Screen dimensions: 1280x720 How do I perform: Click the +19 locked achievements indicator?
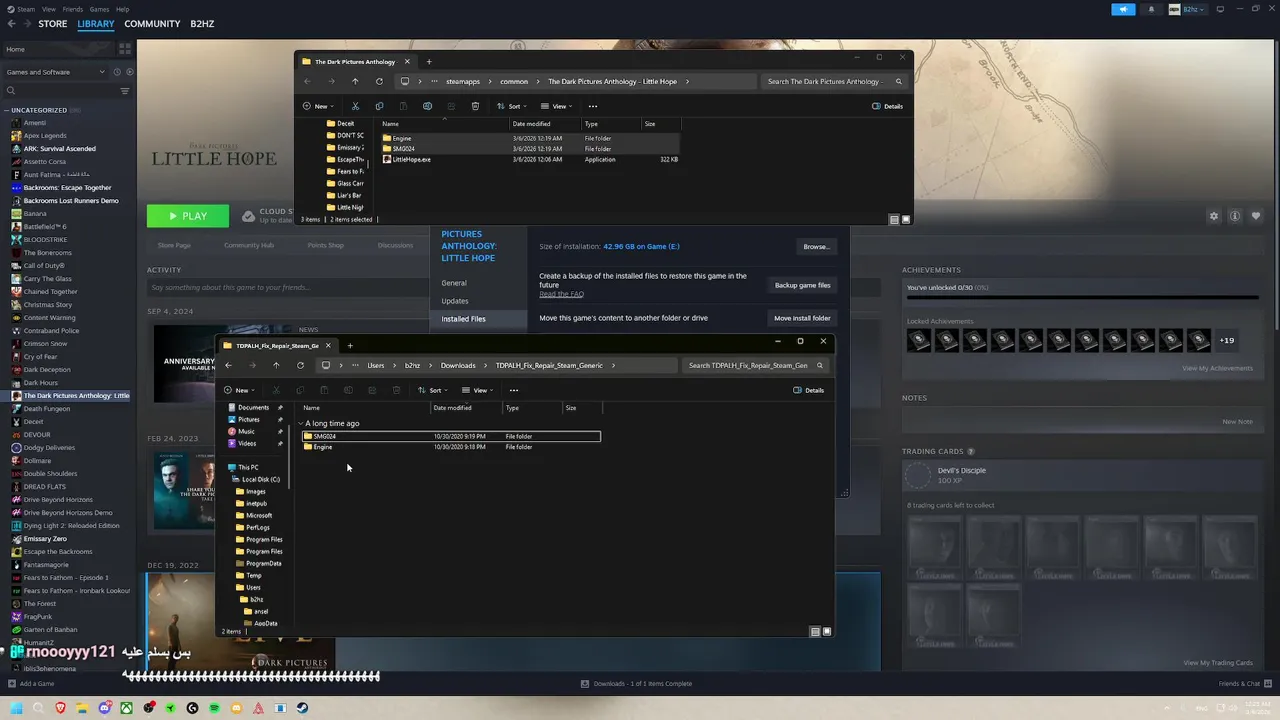1227,340
